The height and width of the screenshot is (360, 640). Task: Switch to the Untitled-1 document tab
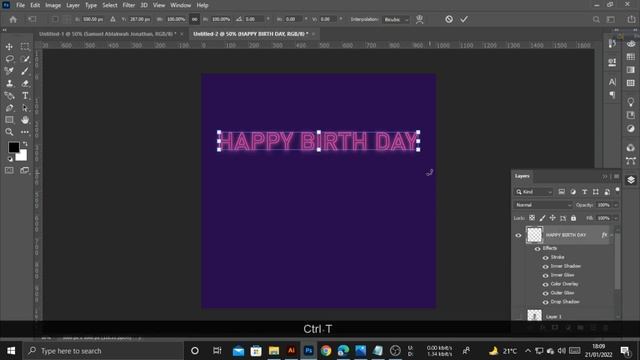[108, 34]
